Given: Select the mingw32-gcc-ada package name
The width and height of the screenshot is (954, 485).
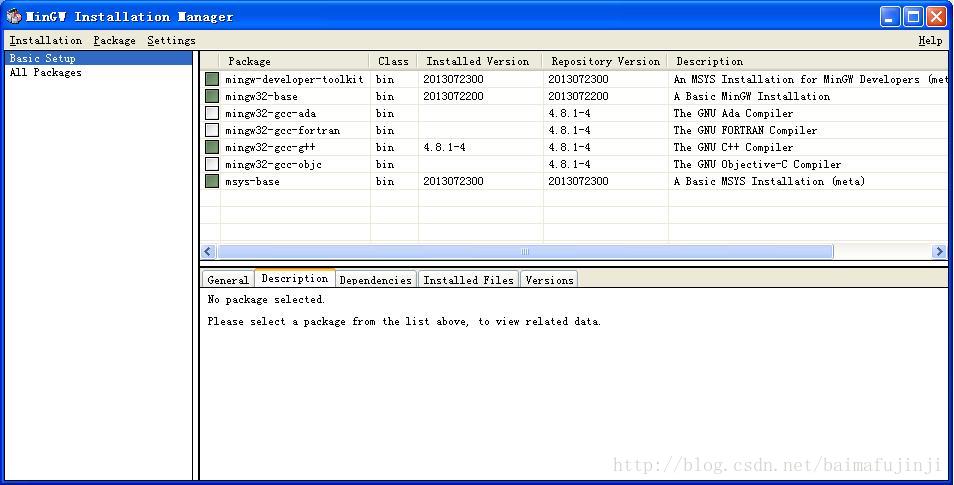Looking at the screenshot, I should click(x=270, y=113).
